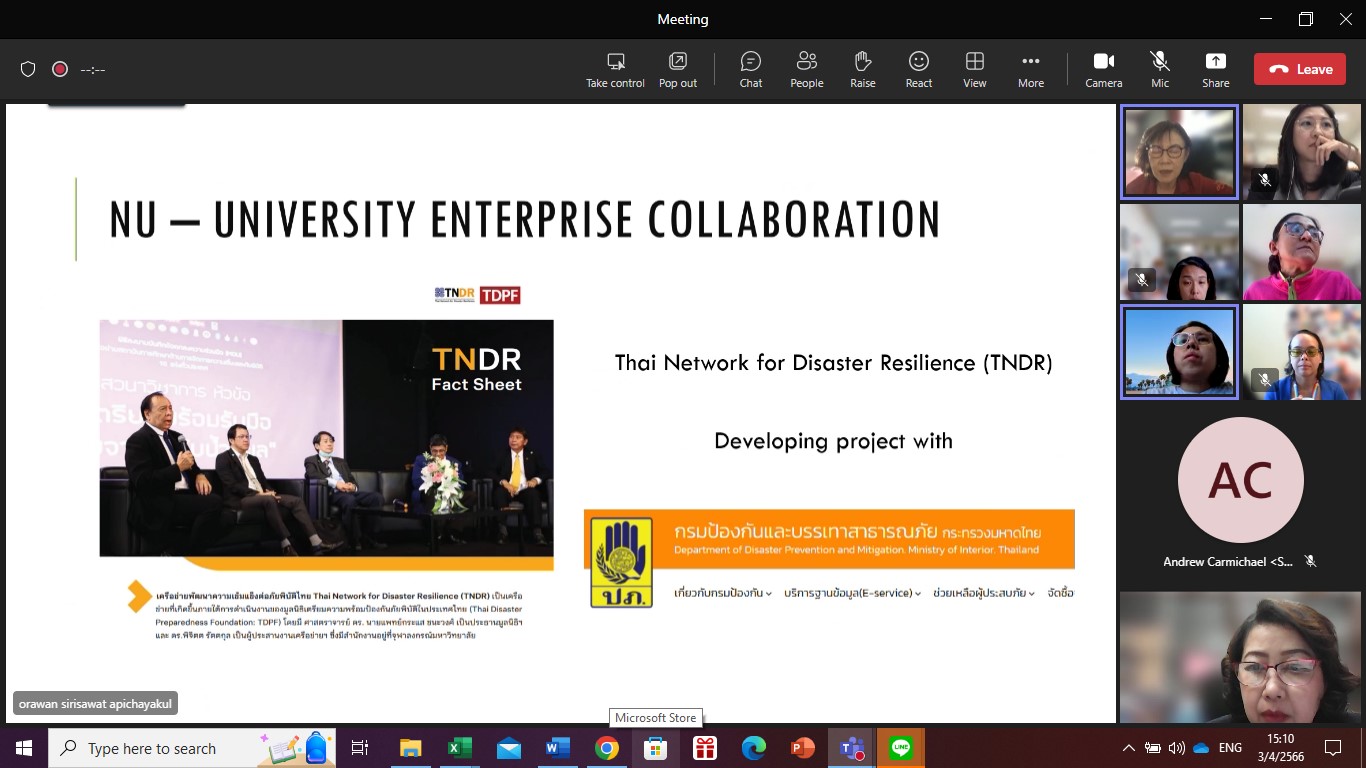Change the meeting View layout

click(975, 69)
